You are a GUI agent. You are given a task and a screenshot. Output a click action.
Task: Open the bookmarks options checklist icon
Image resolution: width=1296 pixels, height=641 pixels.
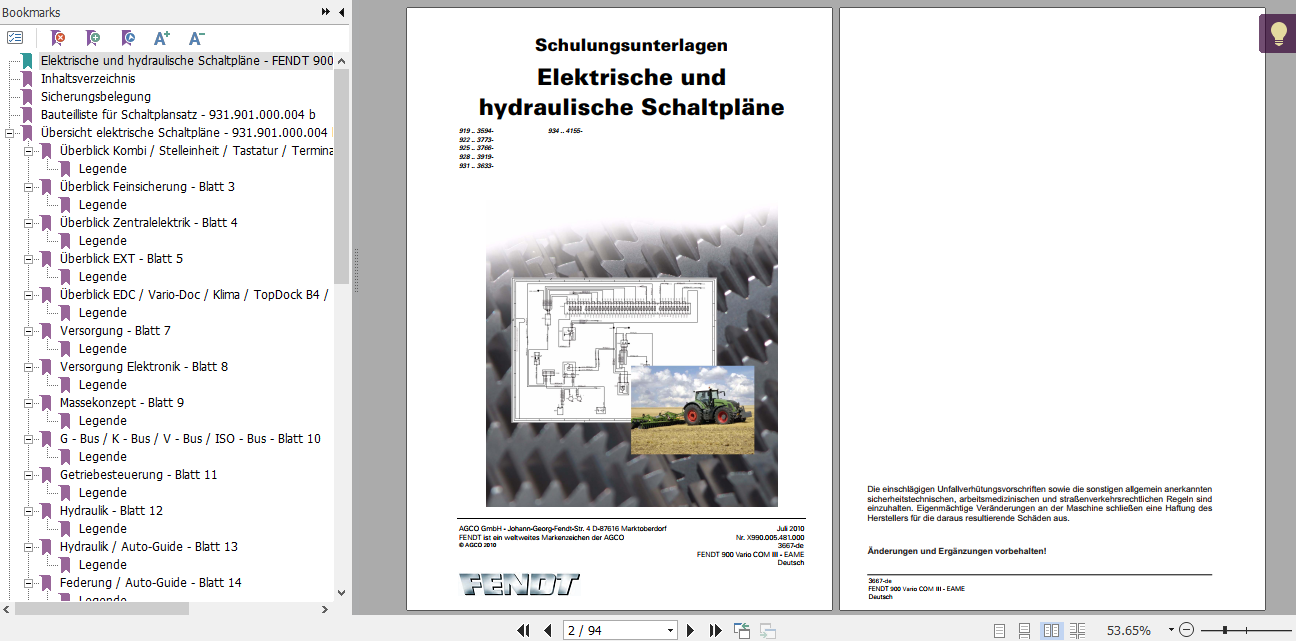pos(15,38)
